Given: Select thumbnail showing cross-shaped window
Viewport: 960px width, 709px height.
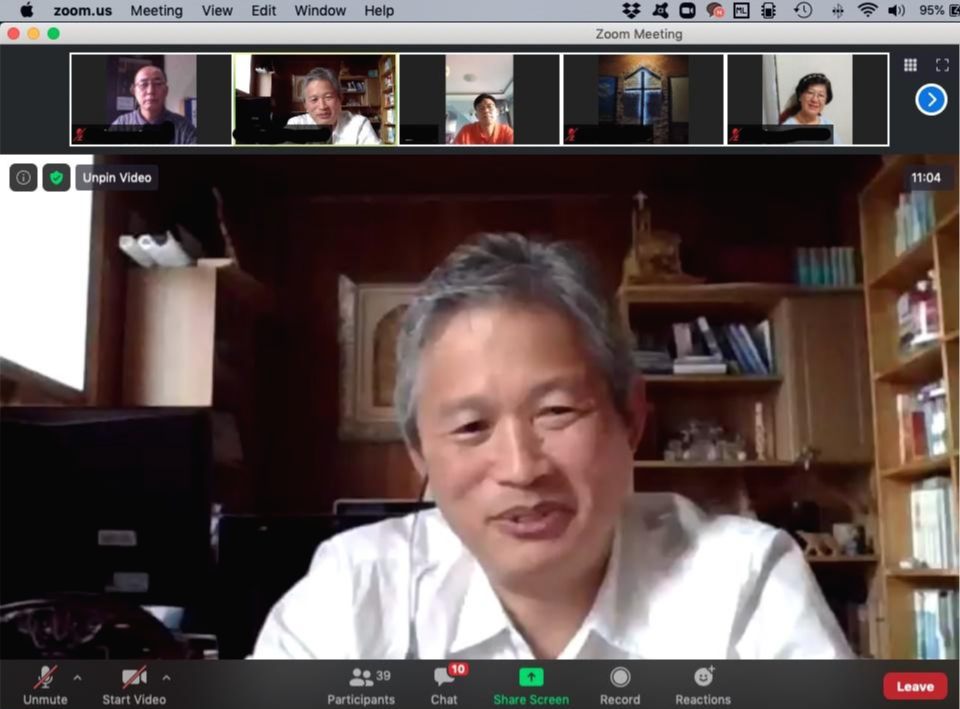Looking at the screenshot, I should tap(643, 99).
